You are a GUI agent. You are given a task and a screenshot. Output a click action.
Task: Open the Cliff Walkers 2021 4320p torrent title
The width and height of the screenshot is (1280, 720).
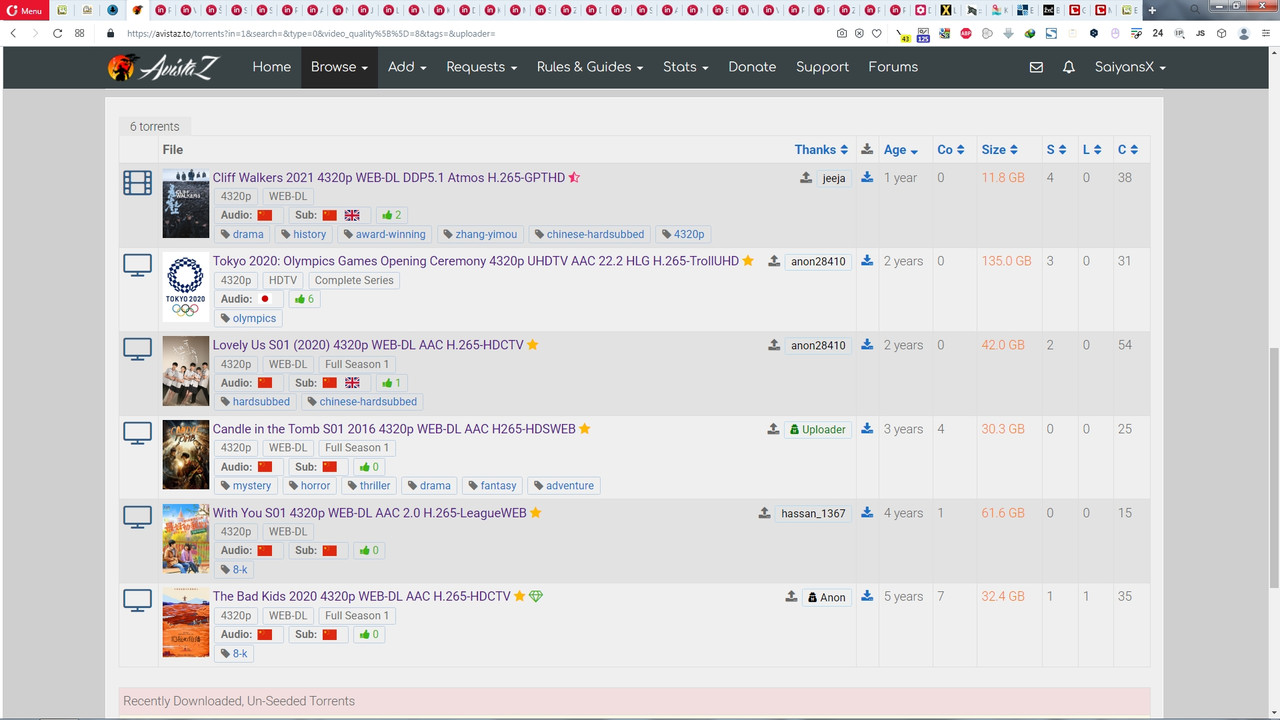coord(389,177)
